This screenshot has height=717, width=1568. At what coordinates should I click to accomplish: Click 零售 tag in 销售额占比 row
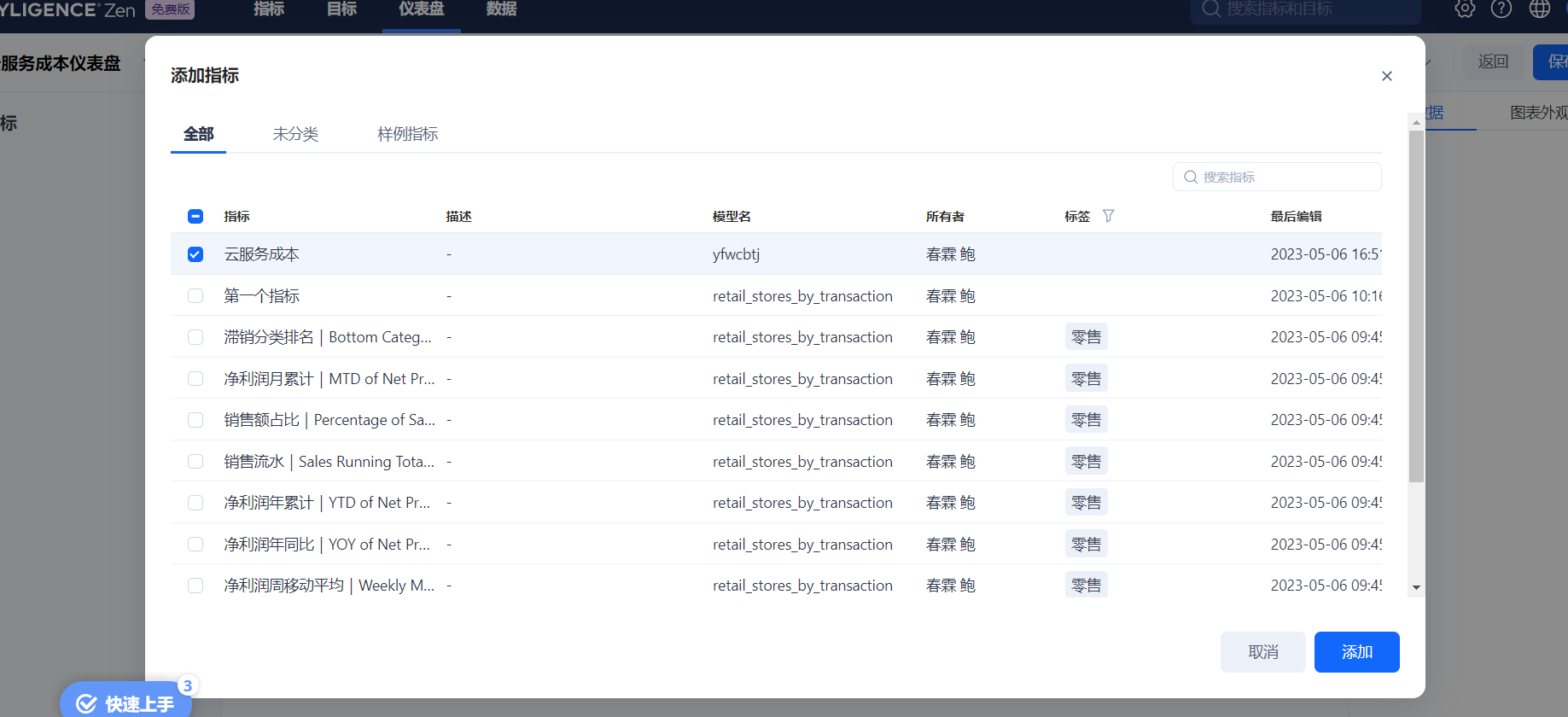pos(1086,420)
